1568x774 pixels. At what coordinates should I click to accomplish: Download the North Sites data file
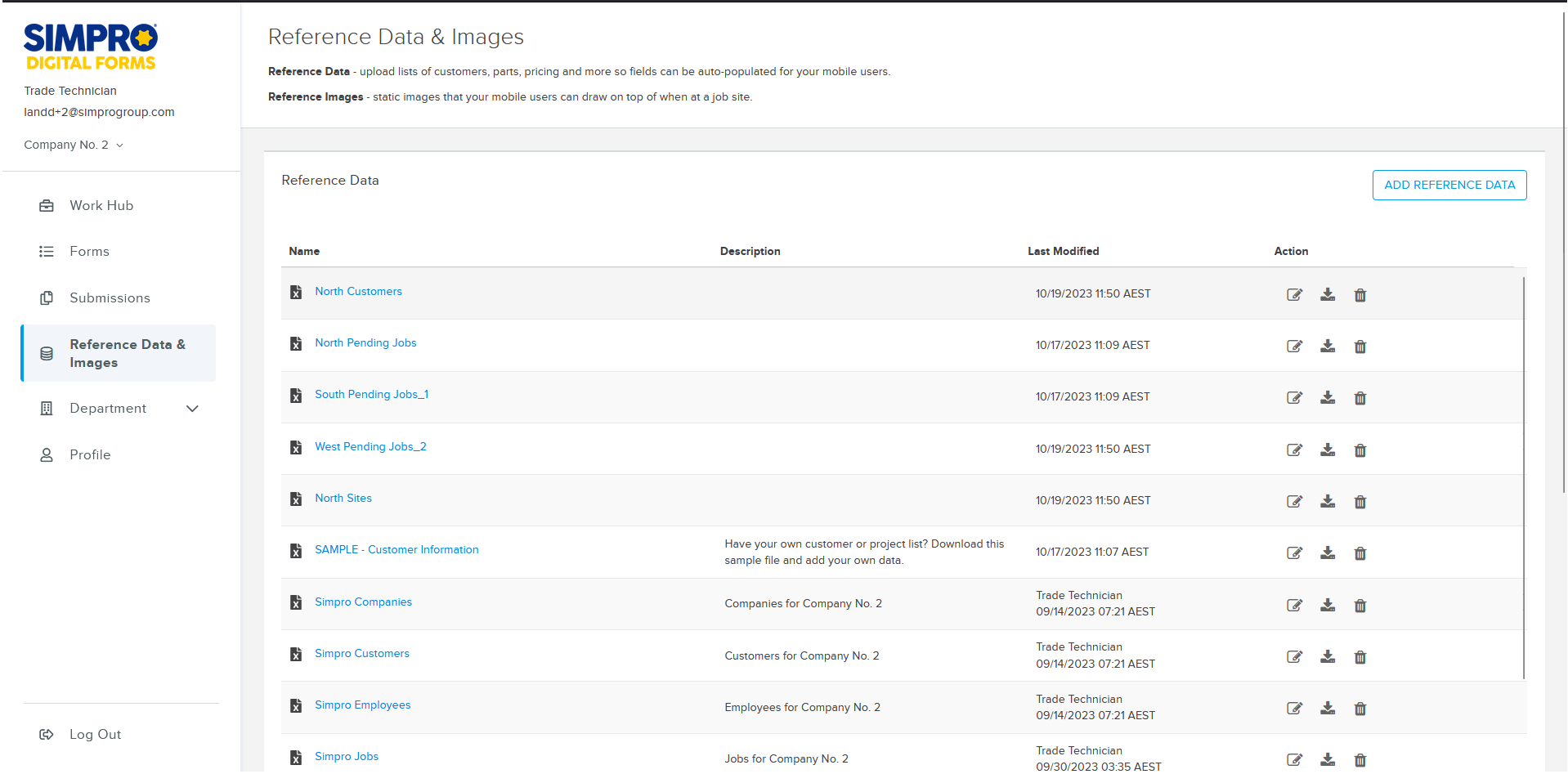(x=1328, y=502)
